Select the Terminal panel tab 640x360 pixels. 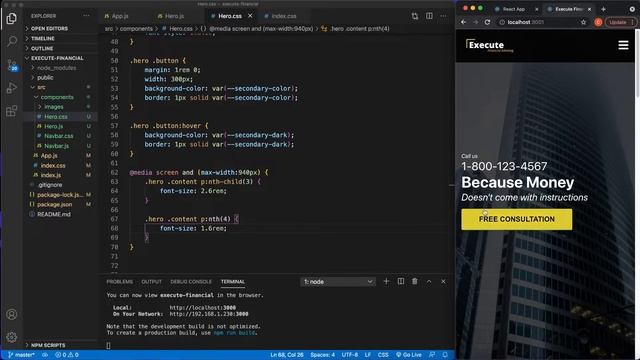[233, 282]
